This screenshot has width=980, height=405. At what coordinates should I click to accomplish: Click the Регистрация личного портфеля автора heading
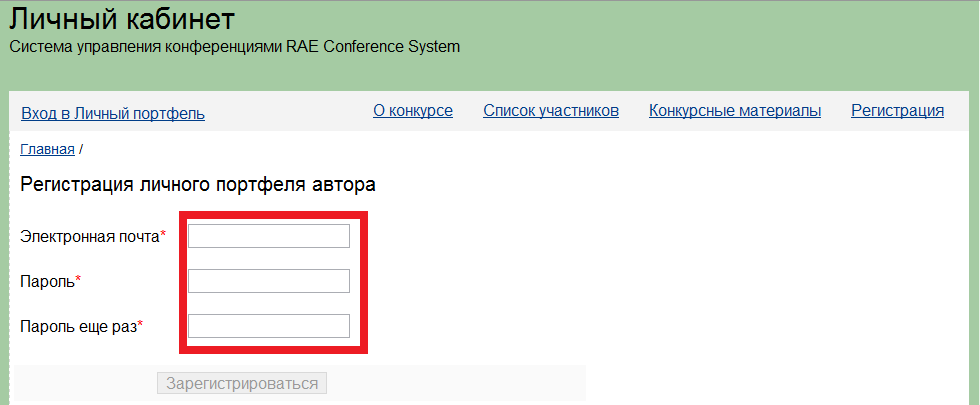point(198,185)
